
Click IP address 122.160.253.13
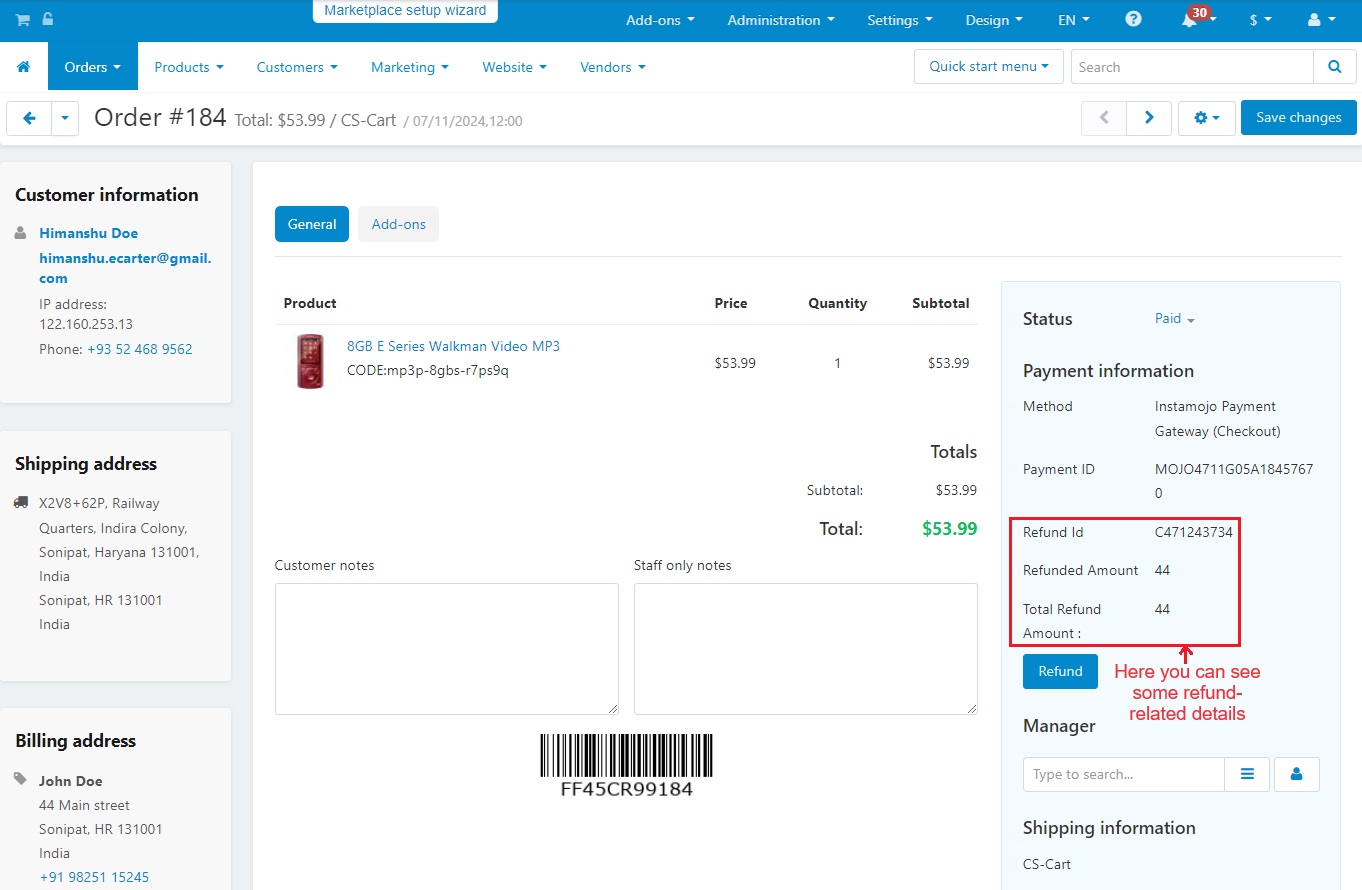click(86, 325)
